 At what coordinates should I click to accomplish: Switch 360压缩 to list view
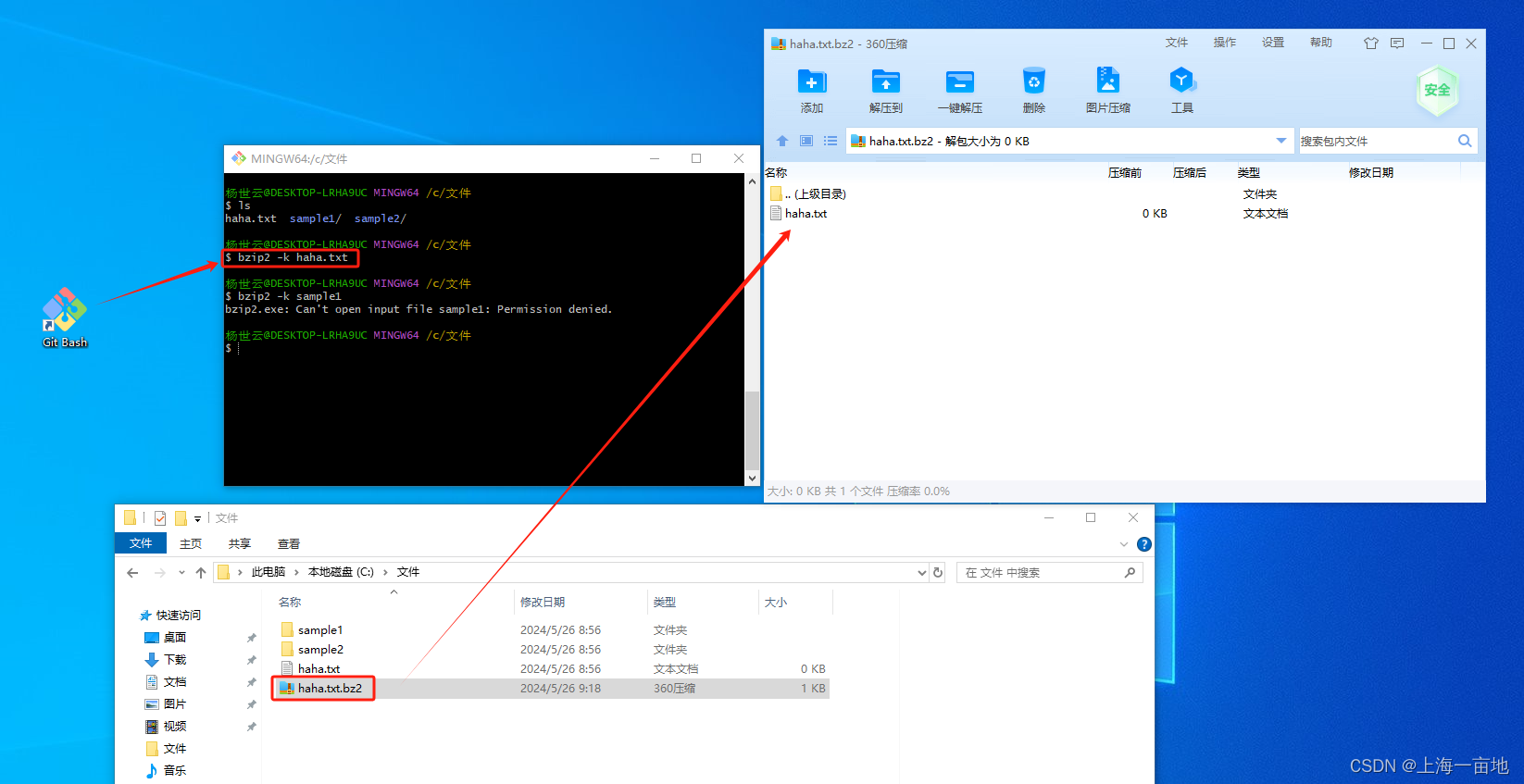(x=831, y=141)
